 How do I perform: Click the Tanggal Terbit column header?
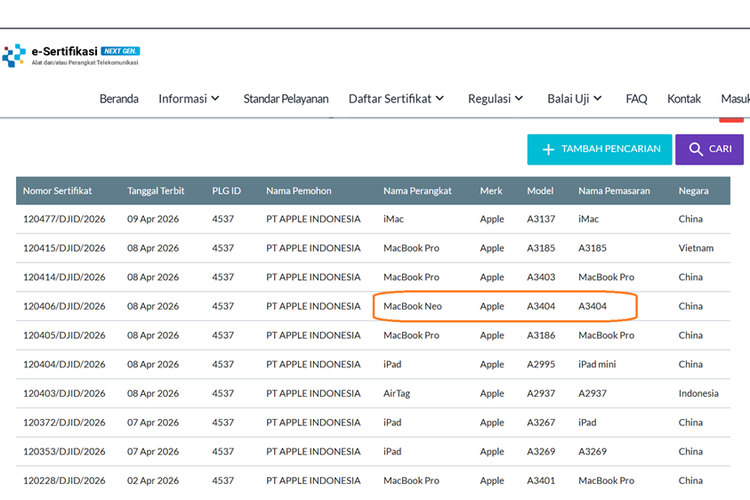[158, 191]
